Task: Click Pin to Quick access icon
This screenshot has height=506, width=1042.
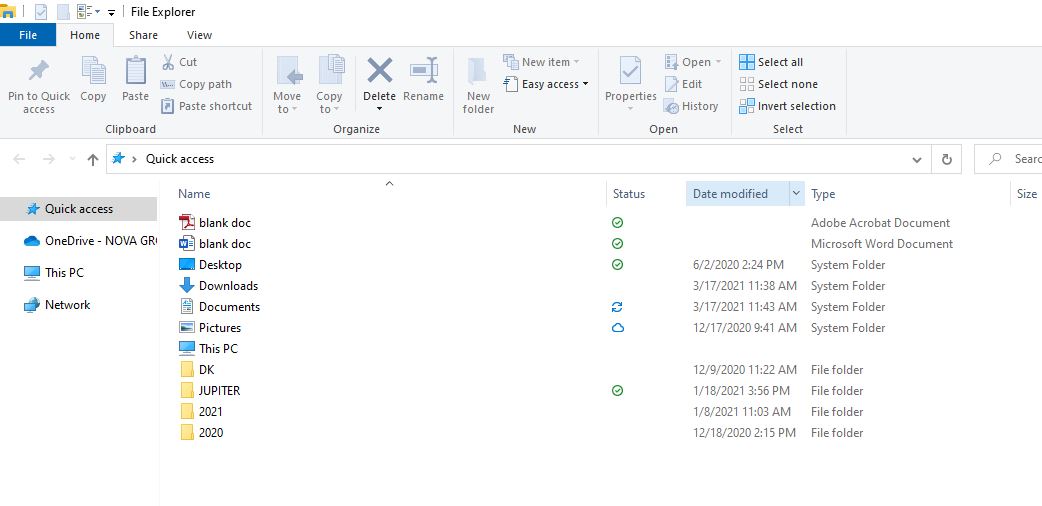Action: [39, 72]
